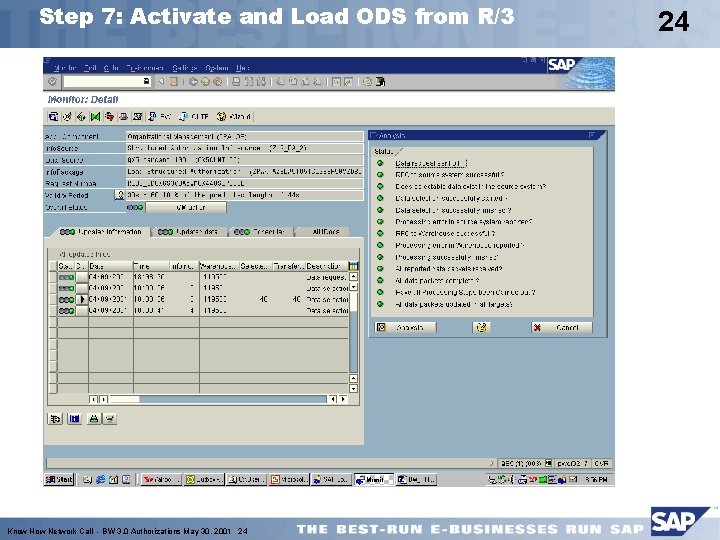Open the Settings menu

[185, 68]
